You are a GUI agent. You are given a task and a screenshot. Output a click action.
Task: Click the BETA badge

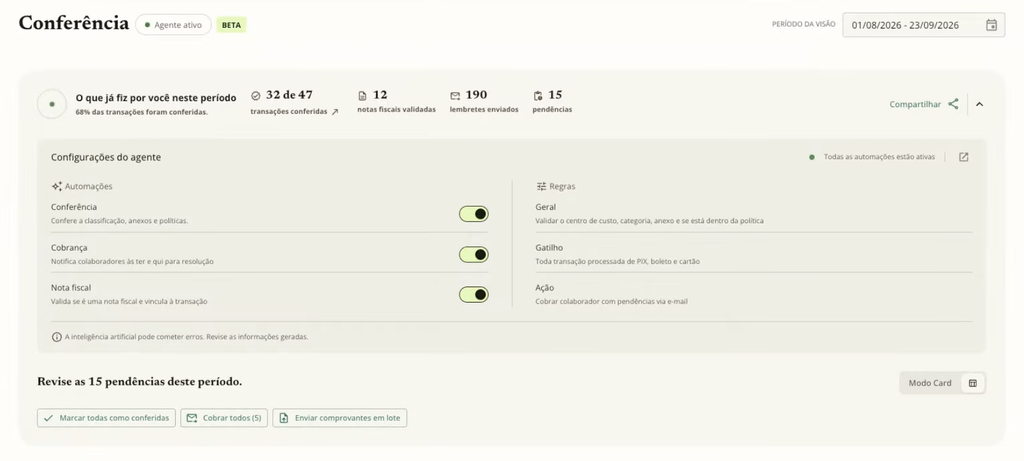[231, 25]
